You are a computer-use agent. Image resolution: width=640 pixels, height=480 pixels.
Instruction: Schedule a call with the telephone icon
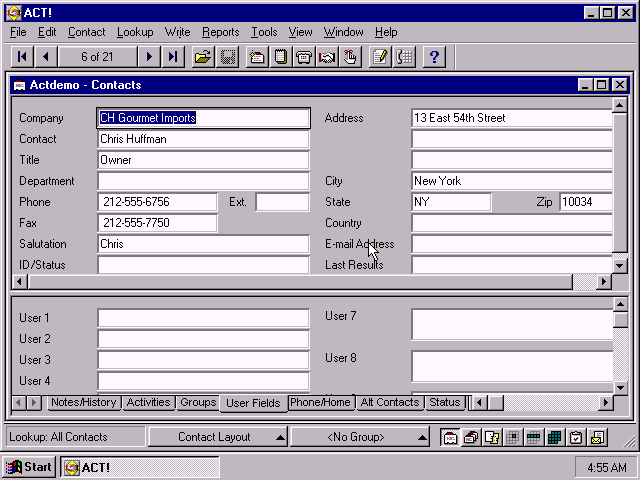click(x=304, y=57)
